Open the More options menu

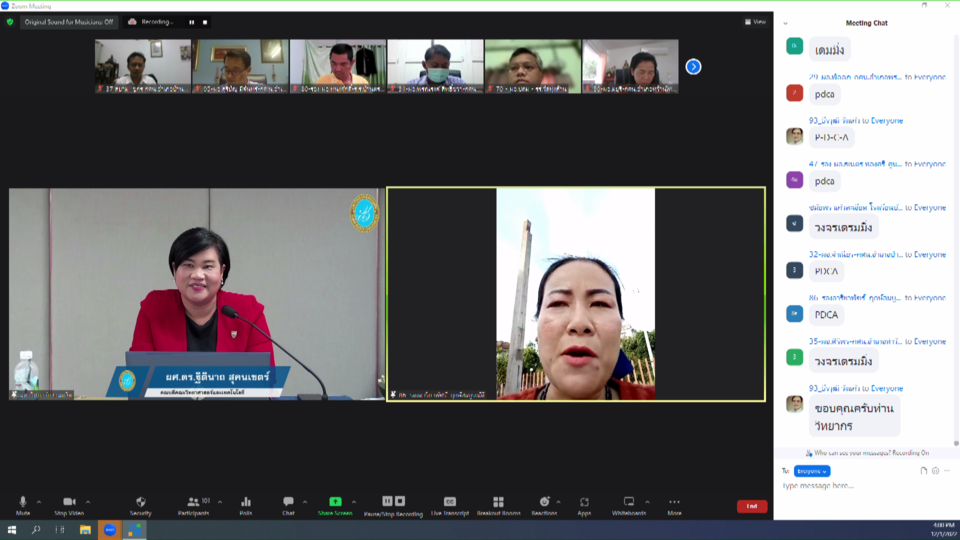coord(674,506)
